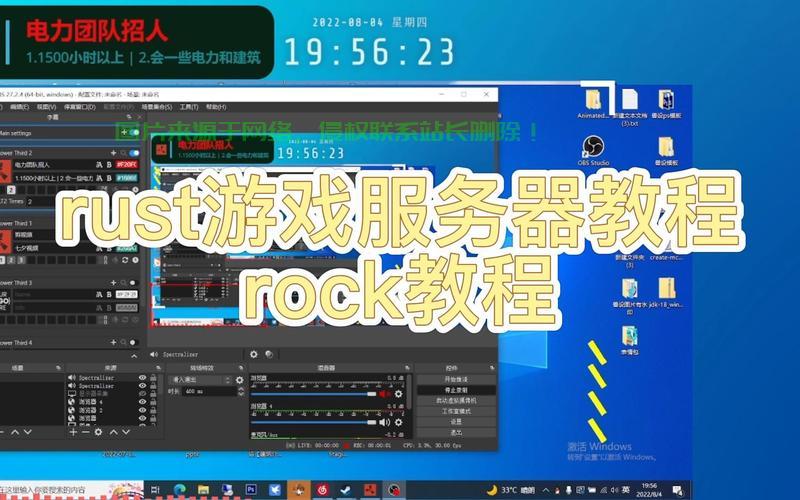
Task: Open the 场景集合(S) menu
Action: (157, 107)
